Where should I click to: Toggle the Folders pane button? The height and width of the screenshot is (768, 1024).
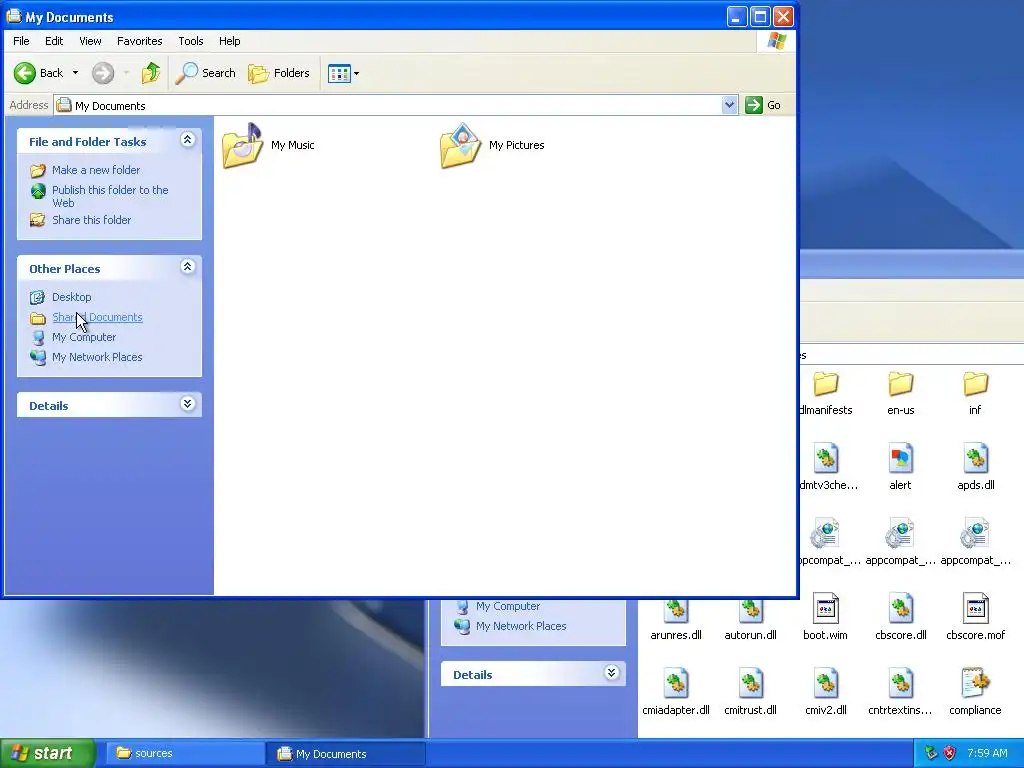[279, 73]
